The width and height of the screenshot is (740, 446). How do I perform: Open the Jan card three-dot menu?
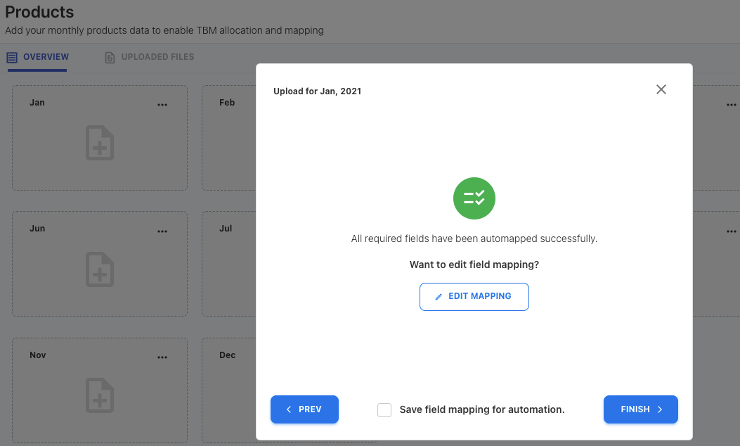[x=162, y=105]
